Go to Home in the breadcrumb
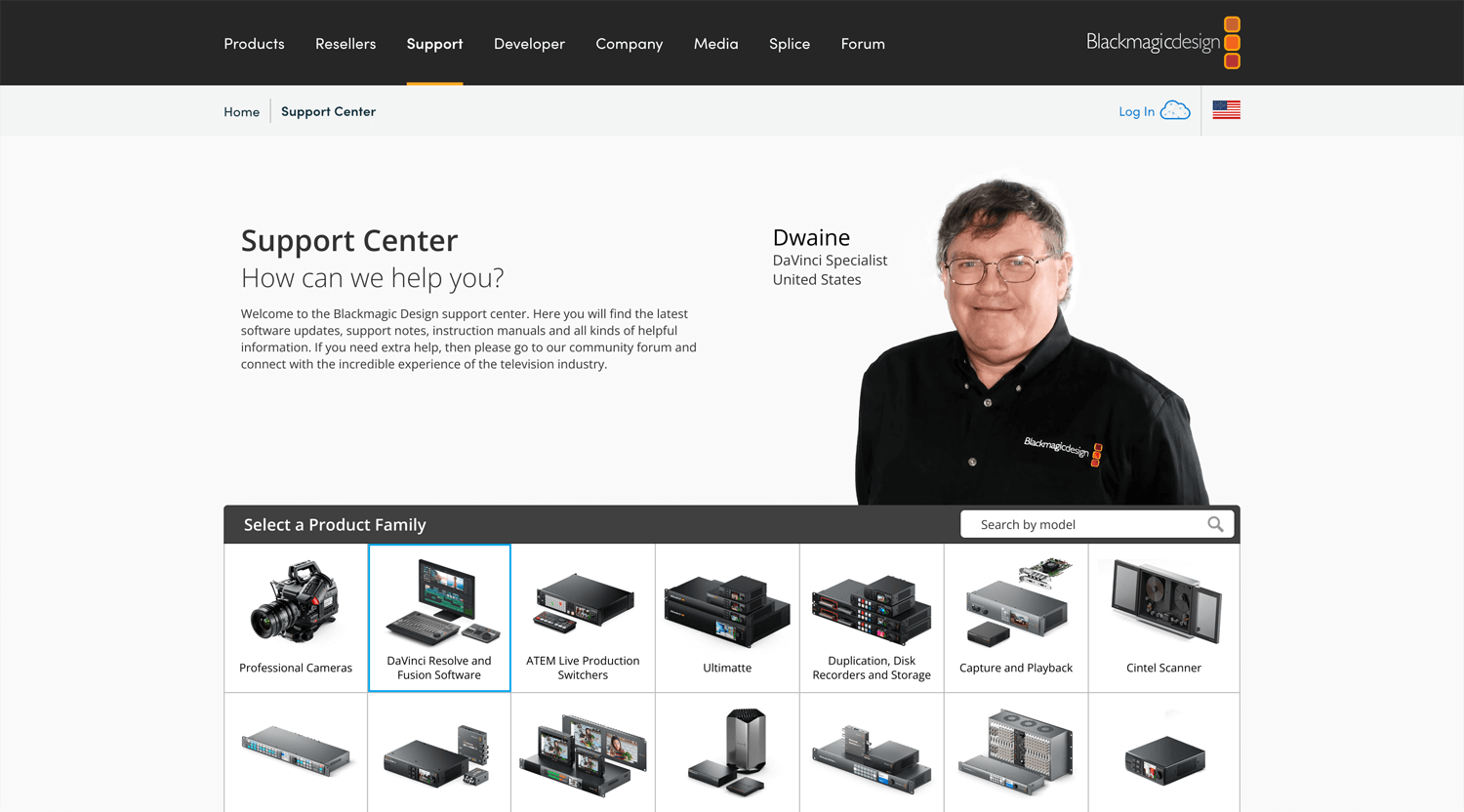 pos(241,111)
